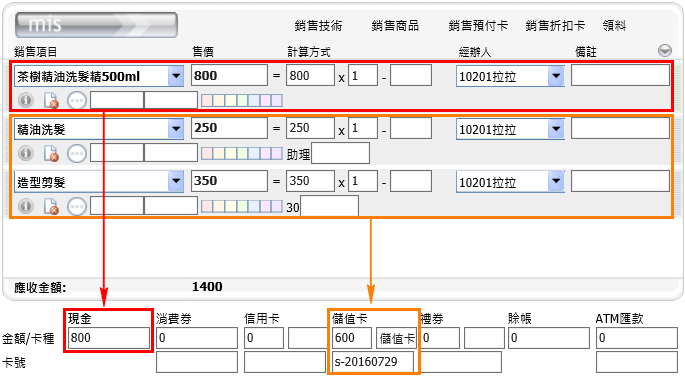This screenshot has width=685, height=377.
Task: Click quantity field in 精油洗髮 row
Action: coord(363,128)
